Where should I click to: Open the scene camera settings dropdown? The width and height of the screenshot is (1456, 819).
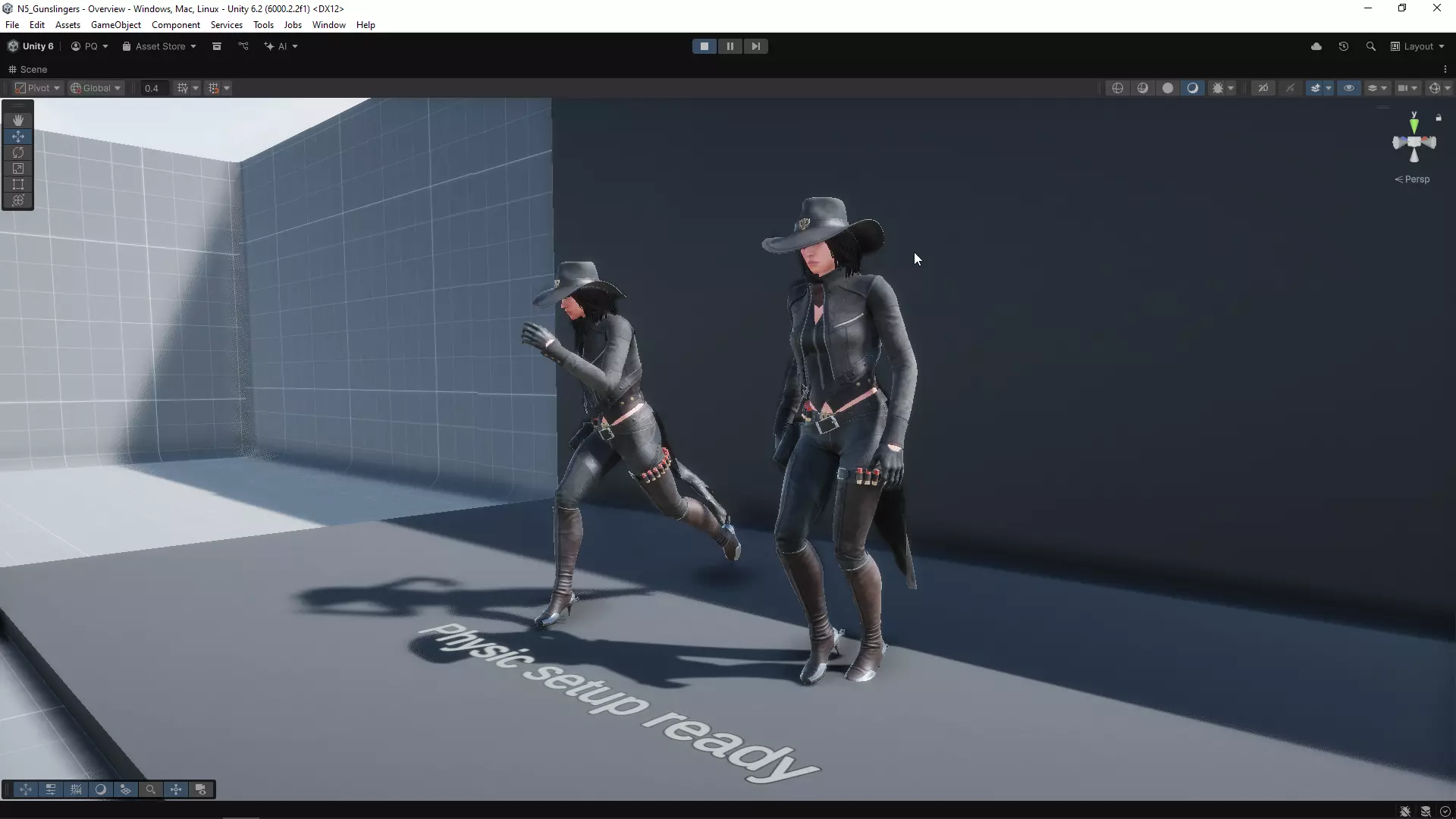tap(1407, 88)
